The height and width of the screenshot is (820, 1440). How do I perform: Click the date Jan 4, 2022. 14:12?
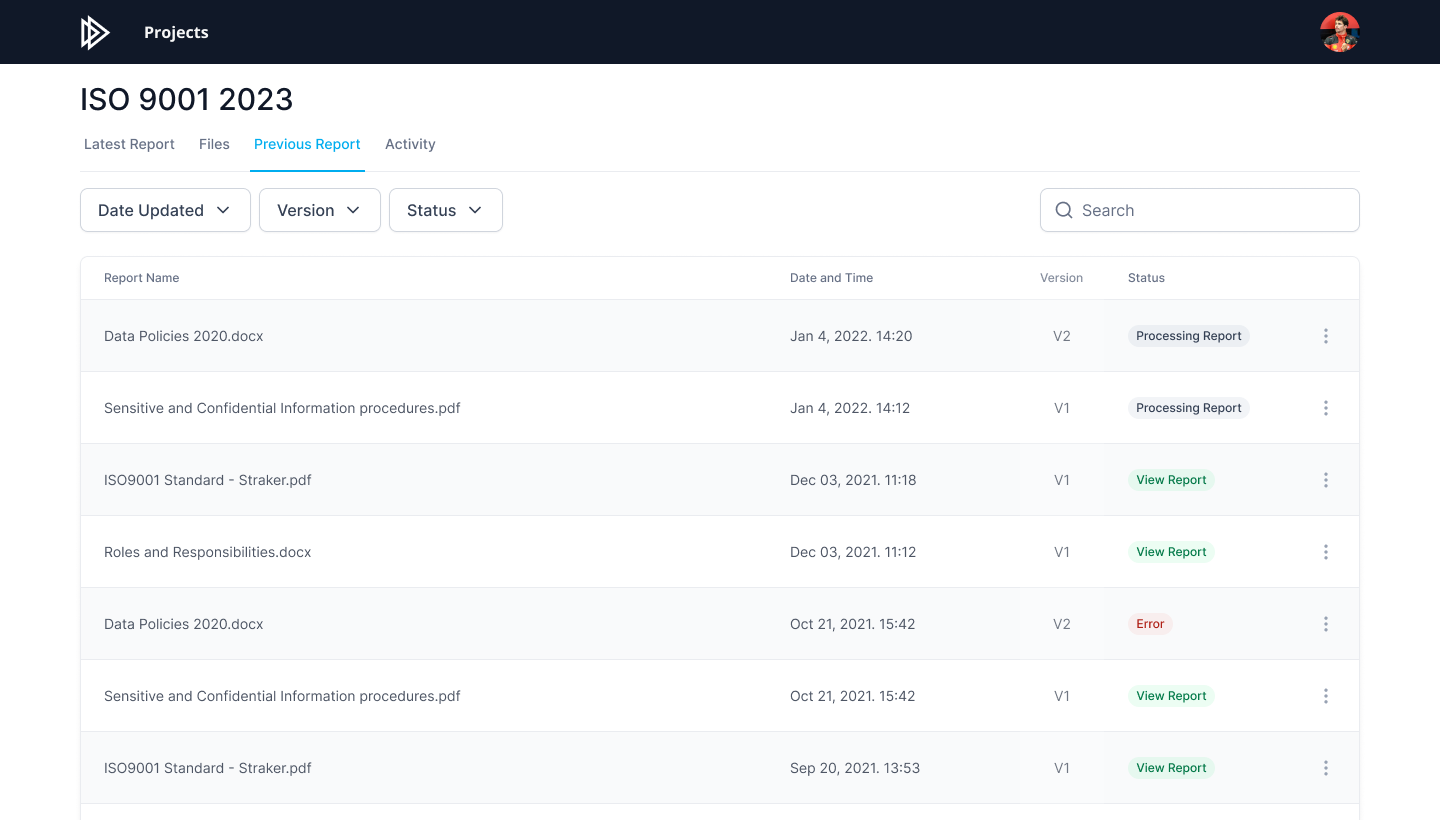click(850, 408)
